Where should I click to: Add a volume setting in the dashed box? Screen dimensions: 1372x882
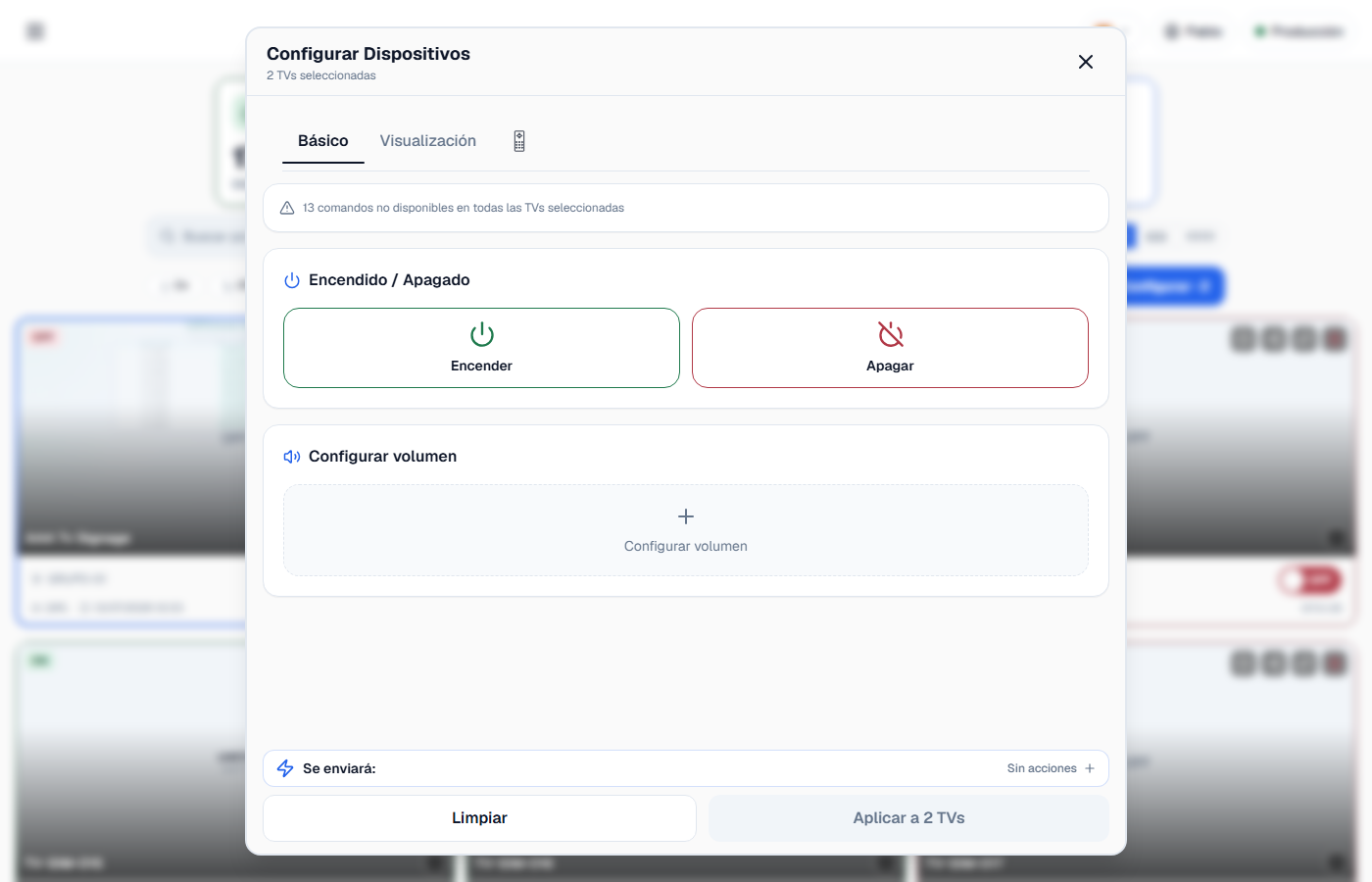[x=686, y=530]
